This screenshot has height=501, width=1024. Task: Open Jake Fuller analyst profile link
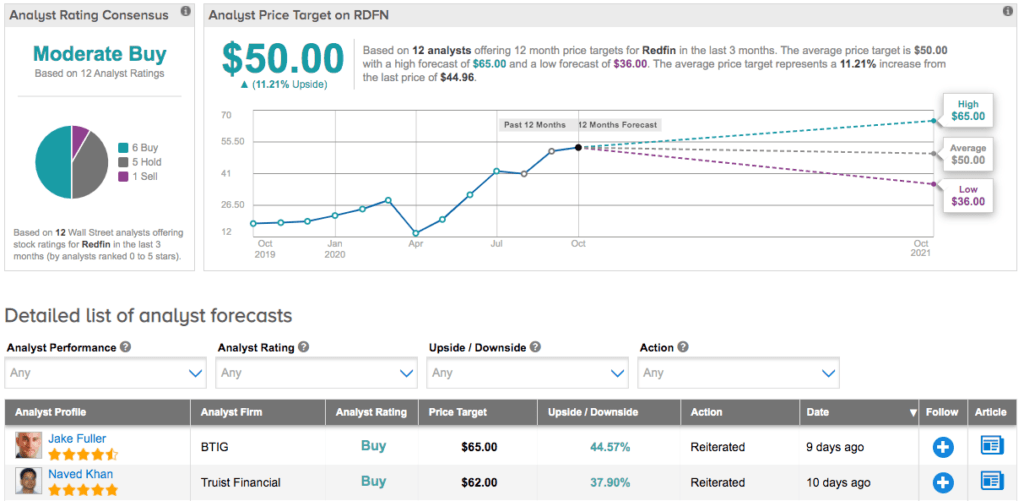coord(77,438)
